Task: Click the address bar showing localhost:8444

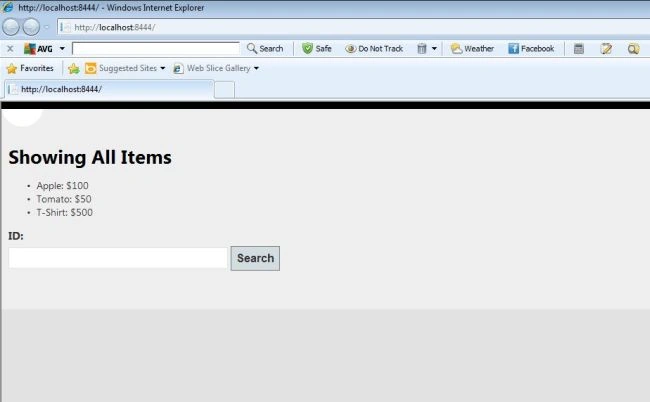Action: point(353,27)
